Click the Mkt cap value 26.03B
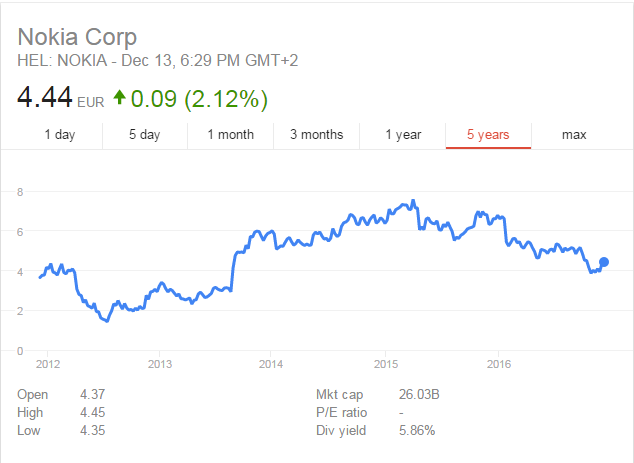634x463 pixels. (x=419, y=395)
